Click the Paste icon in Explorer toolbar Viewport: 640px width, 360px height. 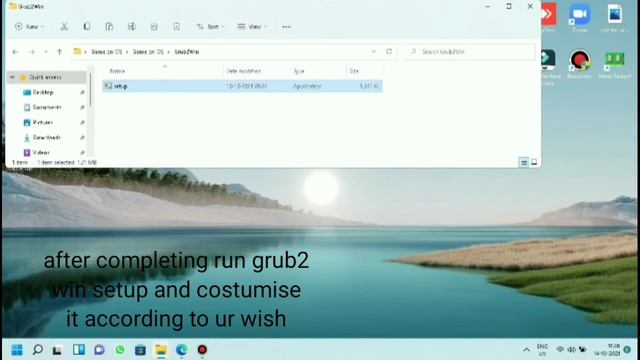109,27
